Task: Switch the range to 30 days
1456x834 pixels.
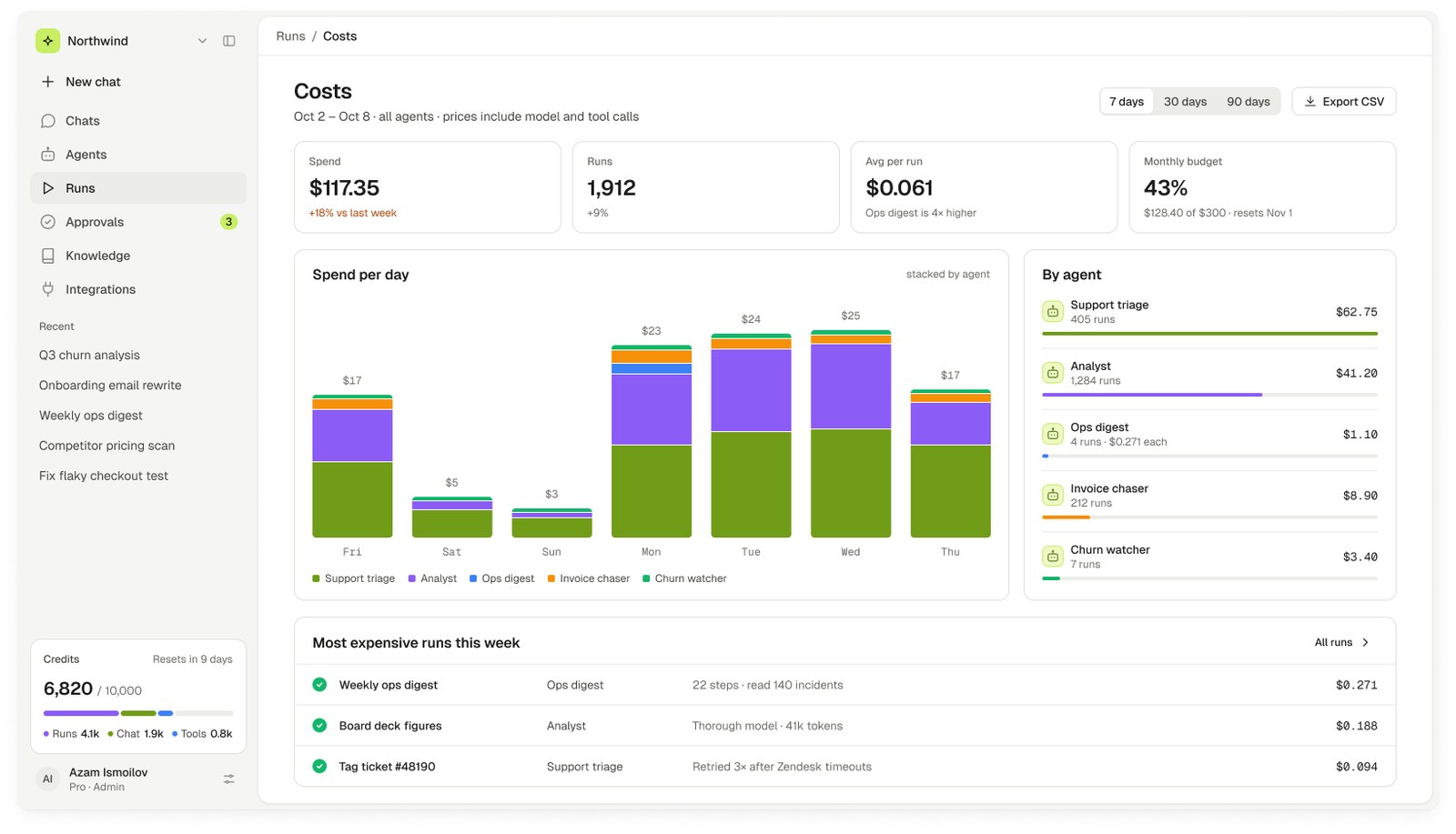Action: tap(1185, 102)
